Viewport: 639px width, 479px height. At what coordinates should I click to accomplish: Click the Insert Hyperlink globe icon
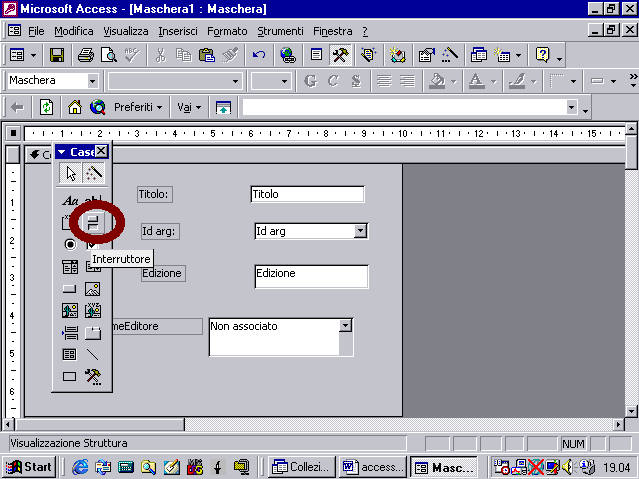pyautogui.click(x=288, y=55)
